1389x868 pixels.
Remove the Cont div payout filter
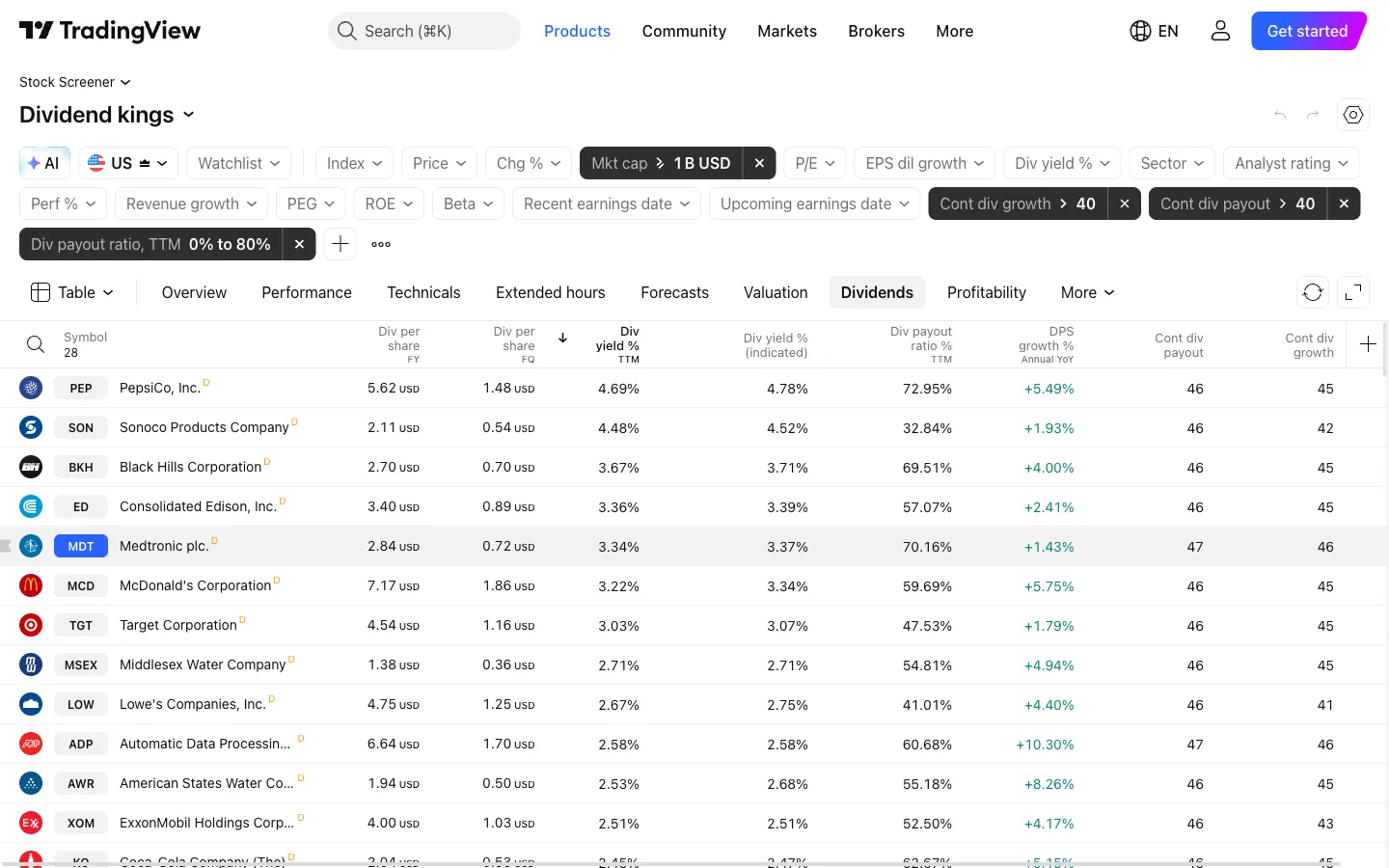click(x=1344, y=203)
